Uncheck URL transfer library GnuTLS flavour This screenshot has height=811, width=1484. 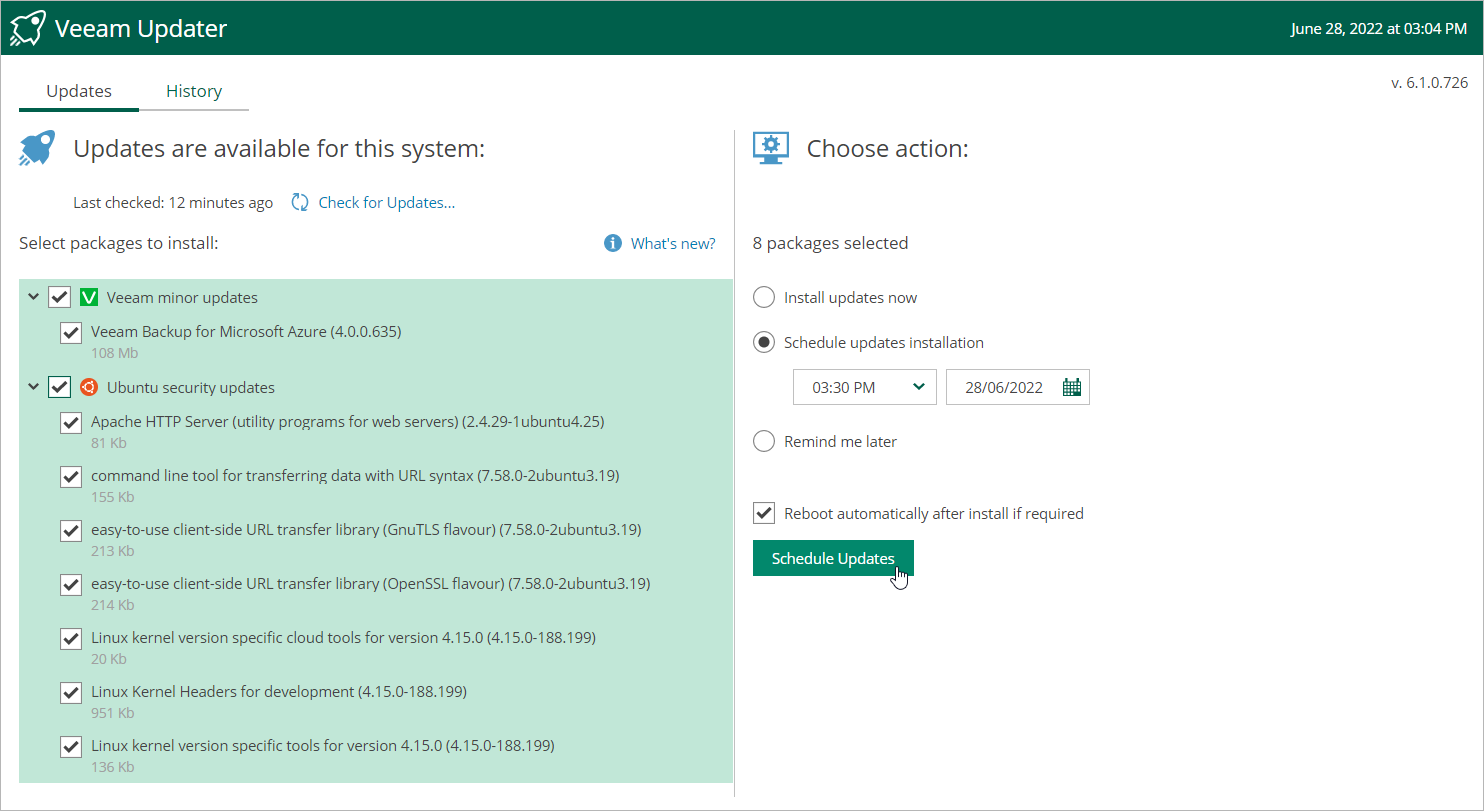[71, 530]
